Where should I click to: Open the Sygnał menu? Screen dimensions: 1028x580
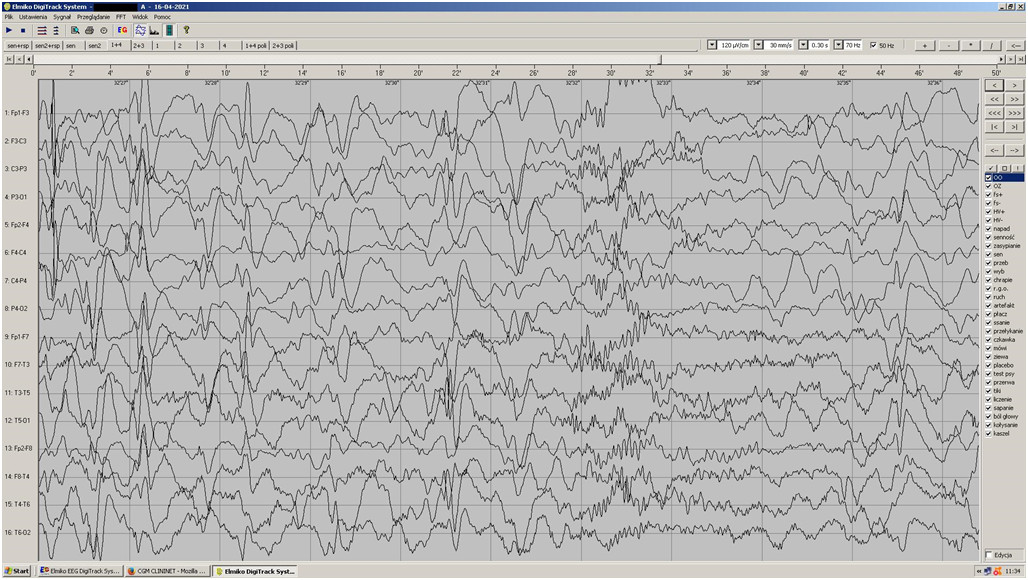pos(62,17)
